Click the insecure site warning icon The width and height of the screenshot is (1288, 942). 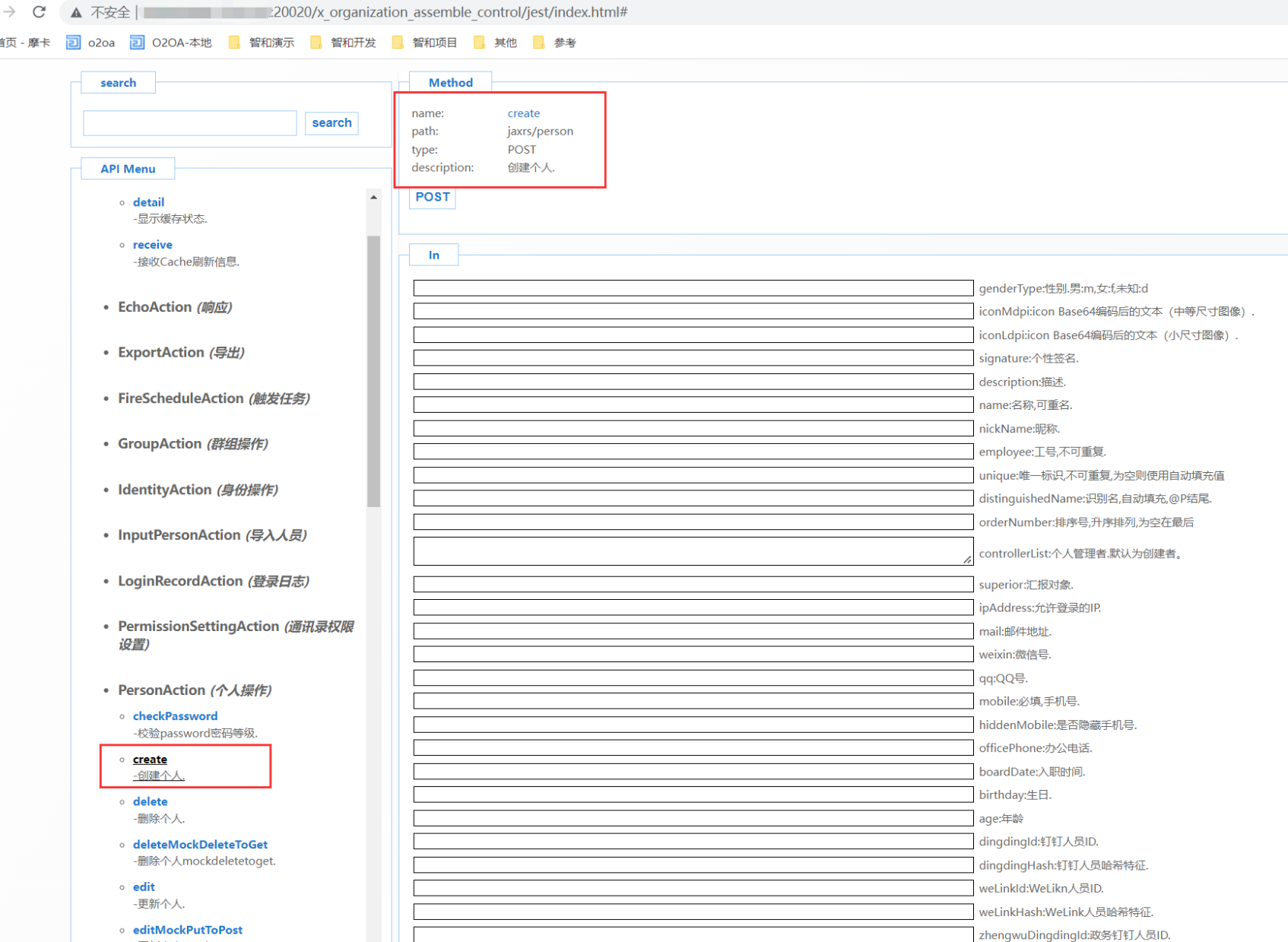(x=76, y=12)
